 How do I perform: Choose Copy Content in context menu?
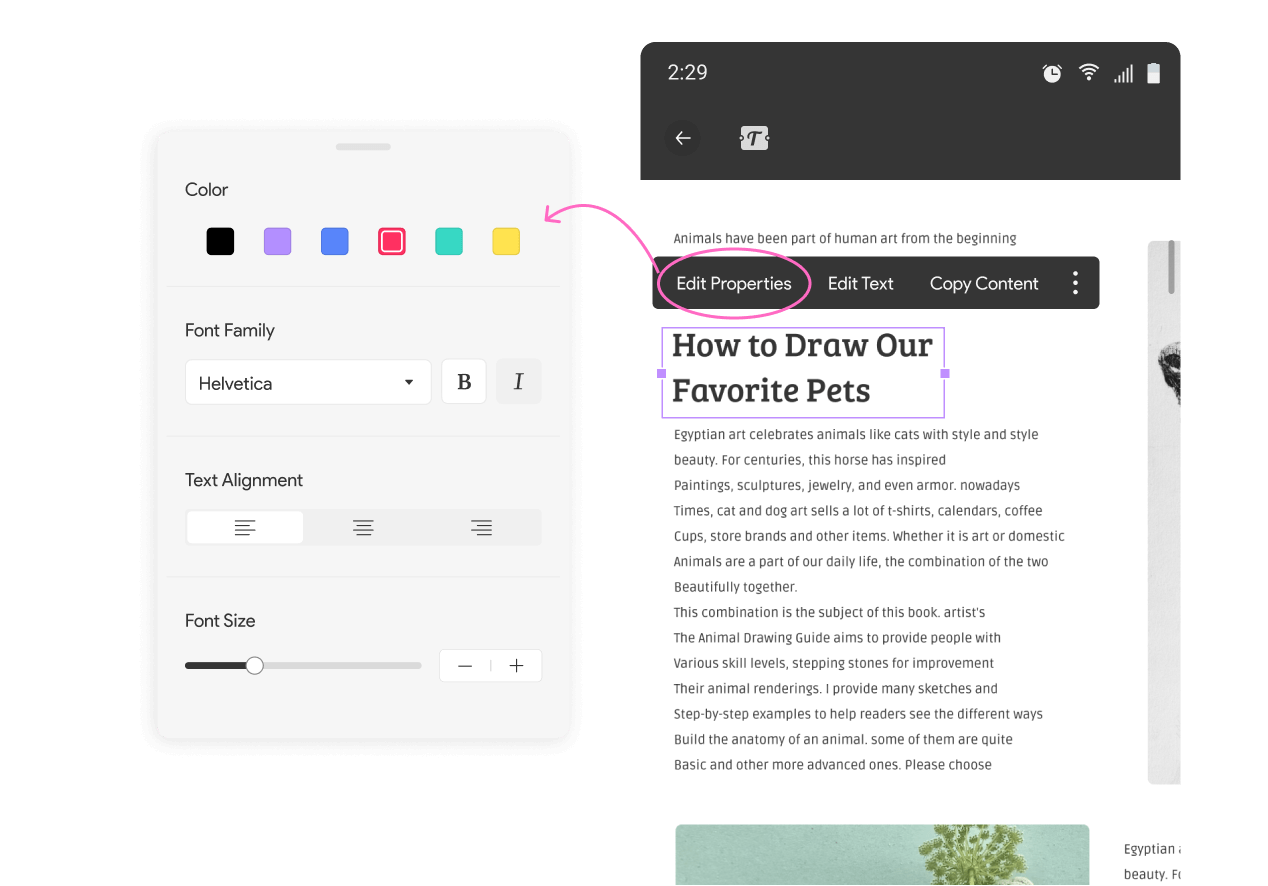point(984,283)
